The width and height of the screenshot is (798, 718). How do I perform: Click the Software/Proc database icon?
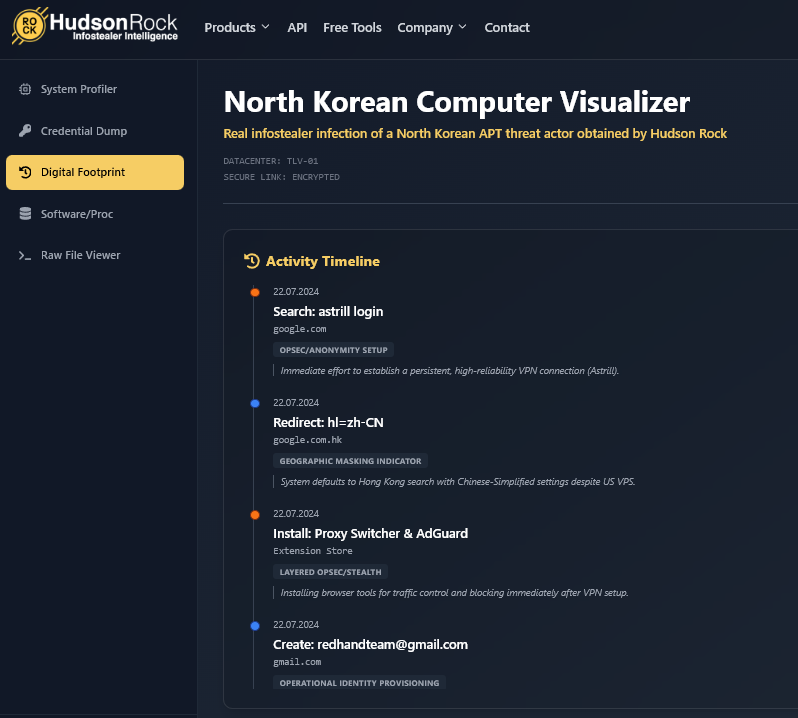pos(25,214)
